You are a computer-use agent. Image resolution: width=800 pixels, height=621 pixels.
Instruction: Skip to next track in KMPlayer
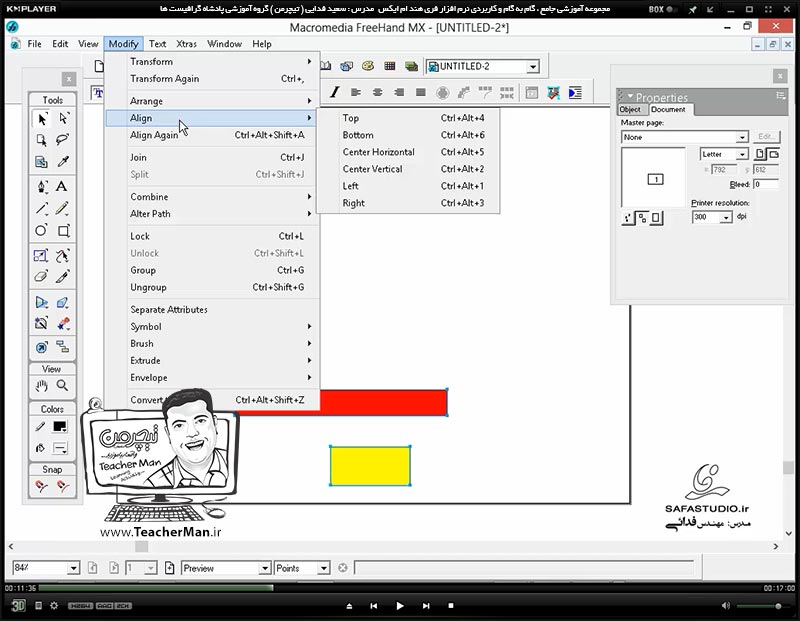pyautogui.click(x=426, y=606)
